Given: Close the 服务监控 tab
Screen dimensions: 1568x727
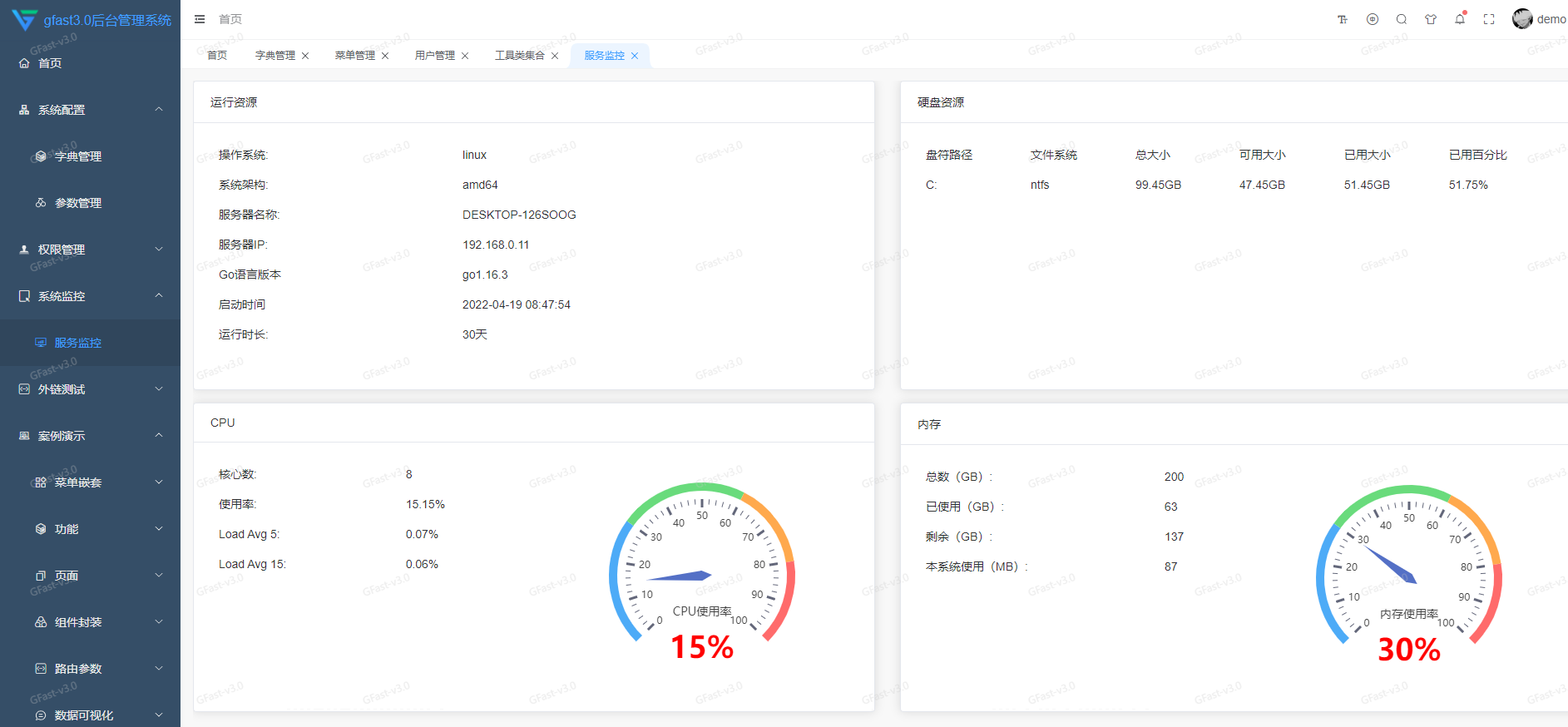Looking at the screenshot, I should (x=635, y=56).
